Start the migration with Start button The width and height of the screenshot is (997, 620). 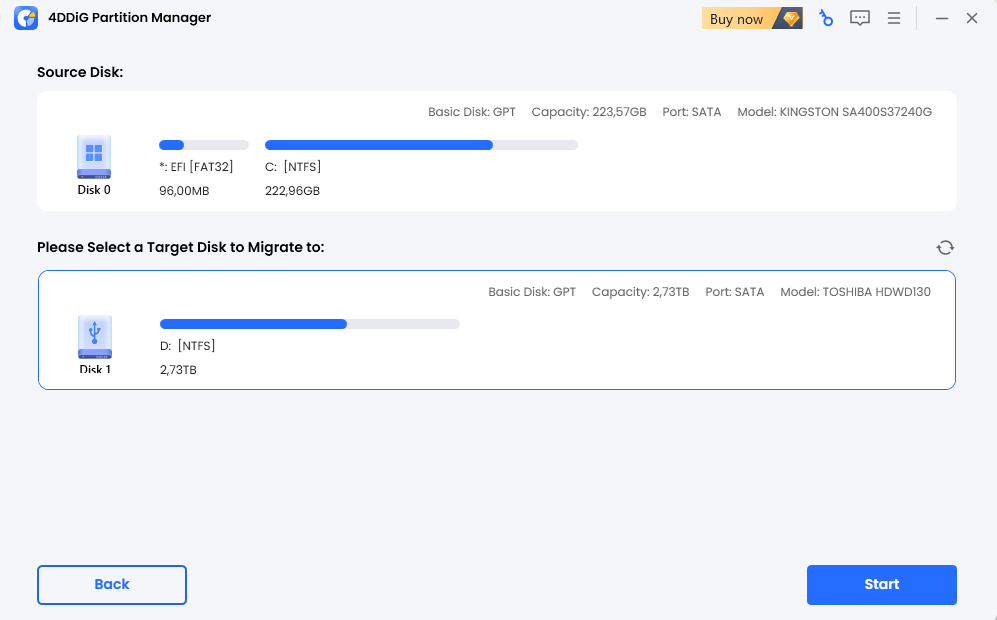(x=881, y=584)
